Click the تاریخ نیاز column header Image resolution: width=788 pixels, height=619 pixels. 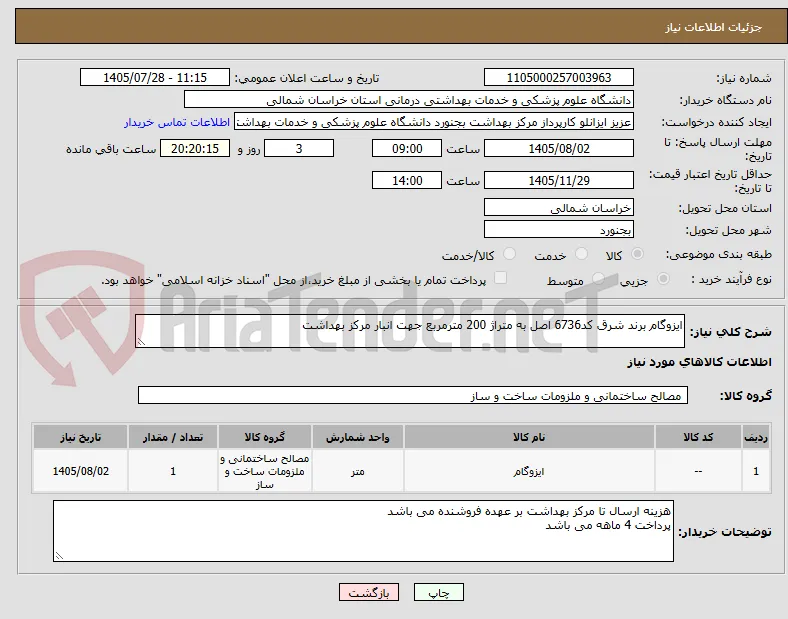pos(80,437)
